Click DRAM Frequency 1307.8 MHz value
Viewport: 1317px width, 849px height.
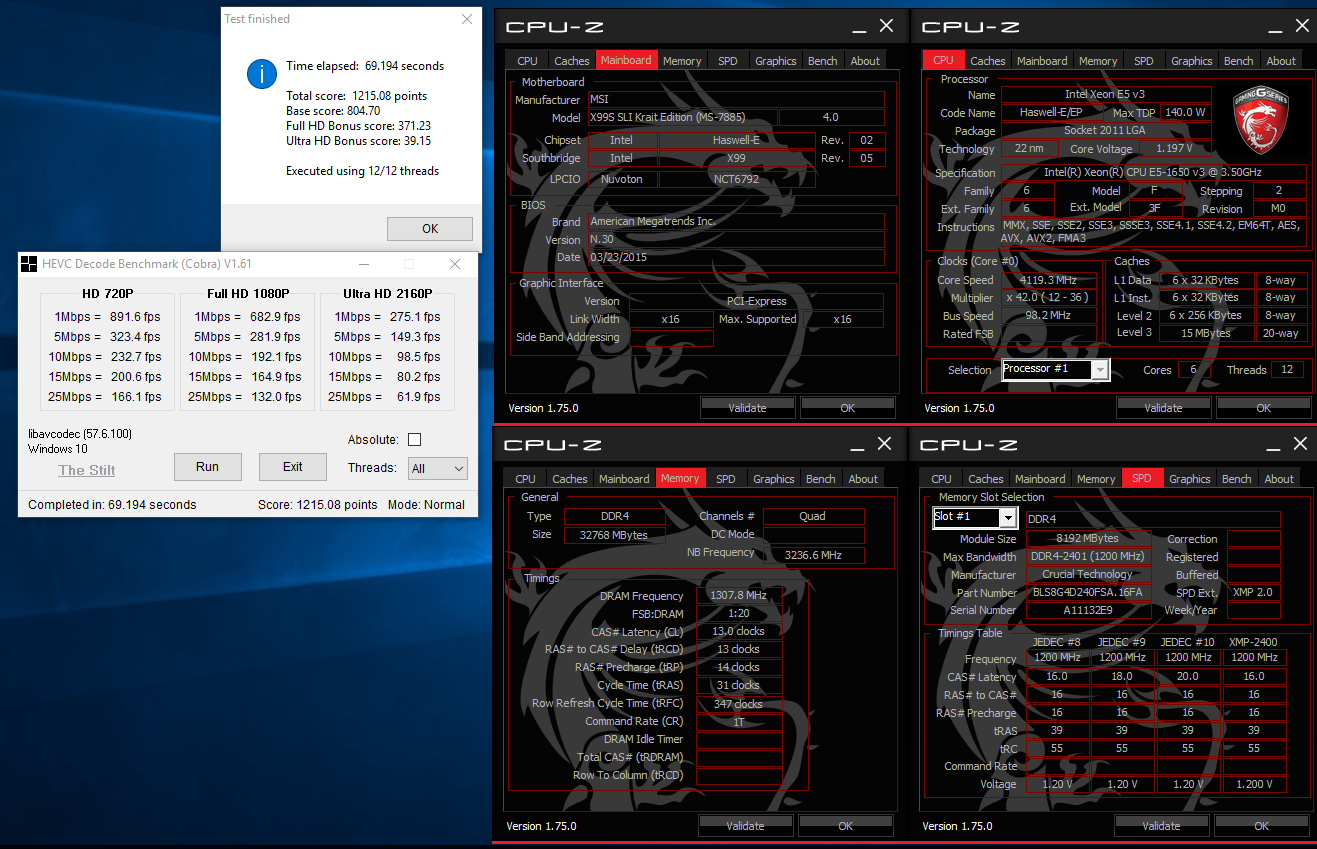click(739, 596)
